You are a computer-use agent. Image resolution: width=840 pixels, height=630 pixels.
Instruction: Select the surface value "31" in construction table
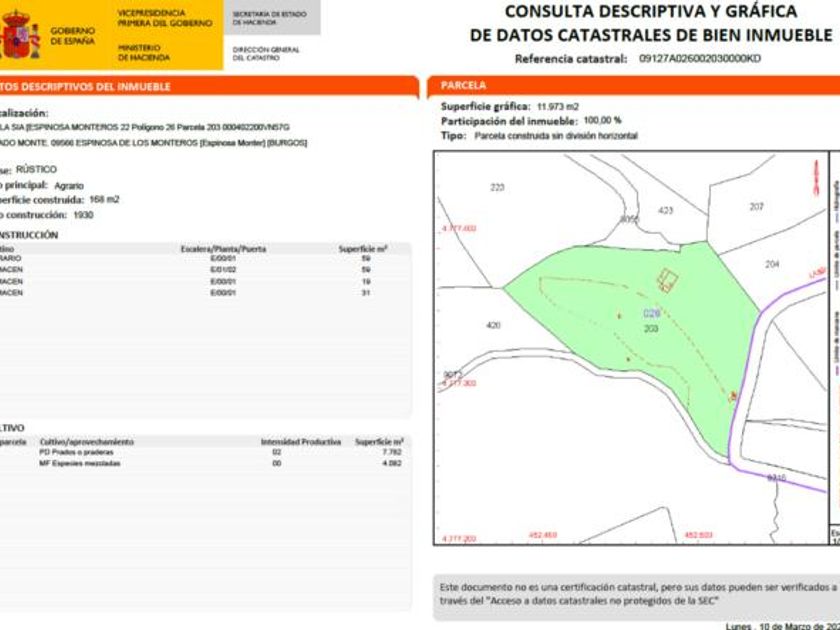366,293
